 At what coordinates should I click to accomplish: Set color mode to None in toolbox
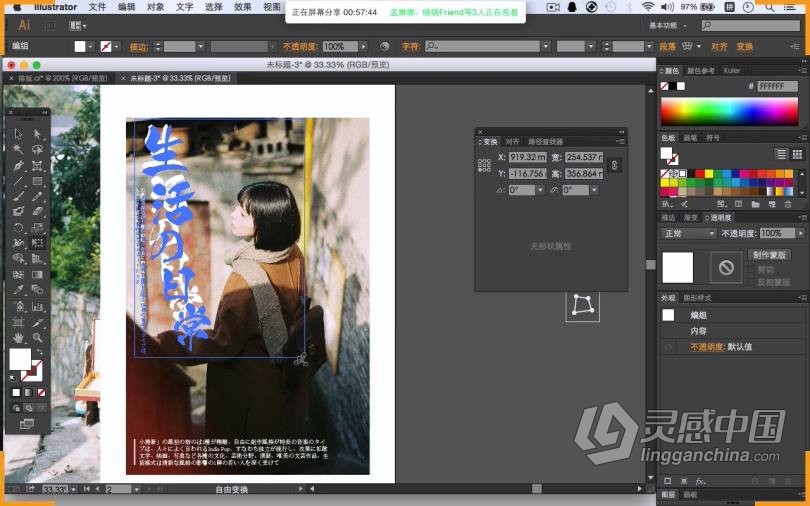(x=41, y=392)
